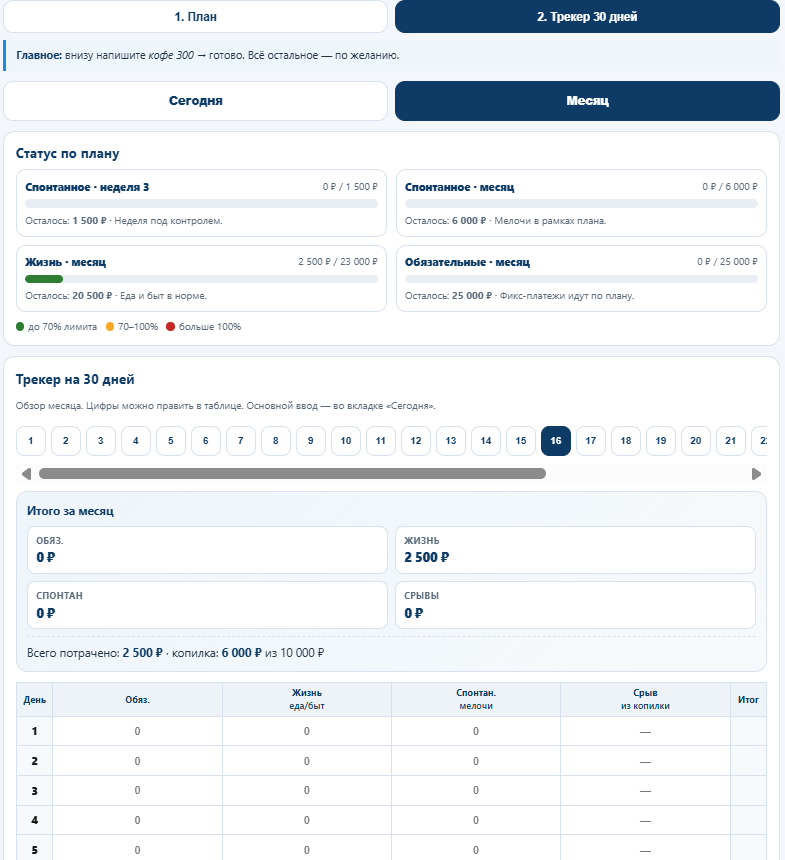Click the 'День' column header
This screenshot has height=860, width=785.
pos(35,699)
